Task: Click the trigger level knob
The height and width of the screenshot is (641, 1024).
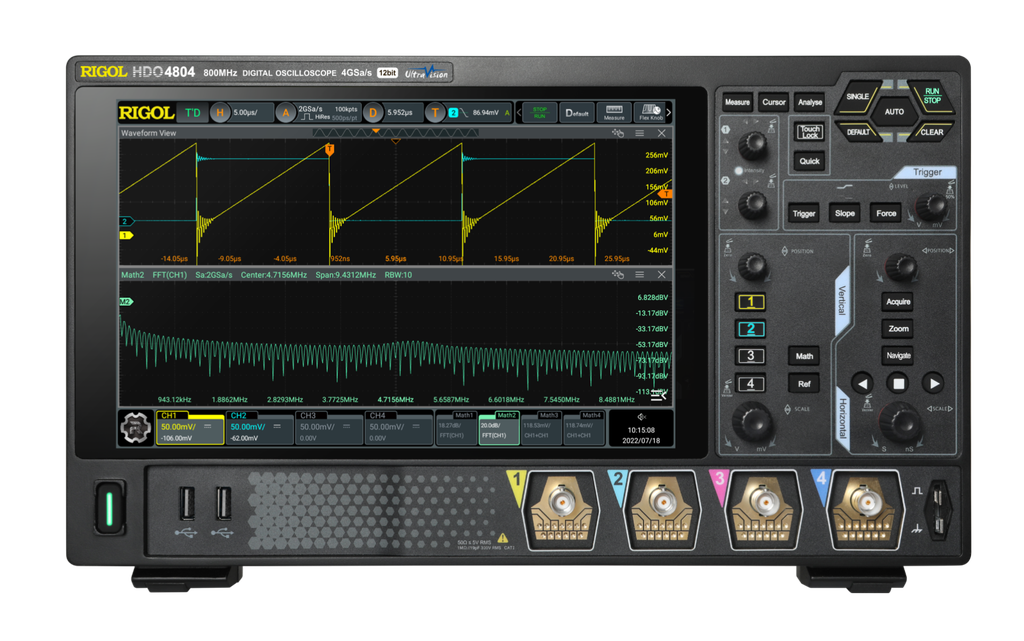Action: click(931, 205)
